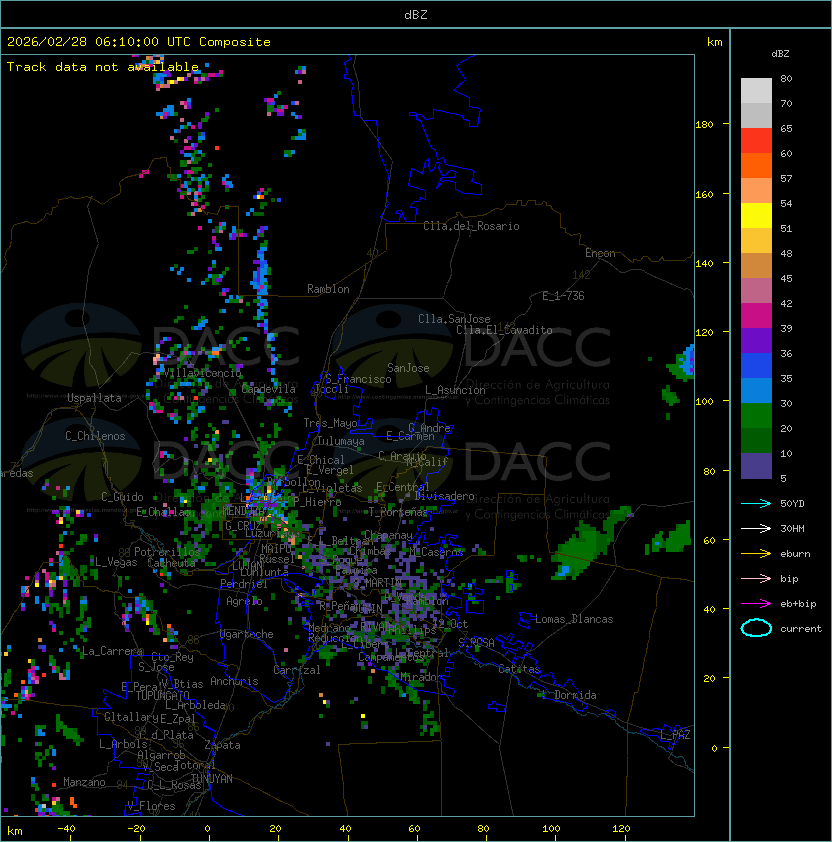Click the 'Encon' map label
Screen dimensions: 832x842
(600, 253)
